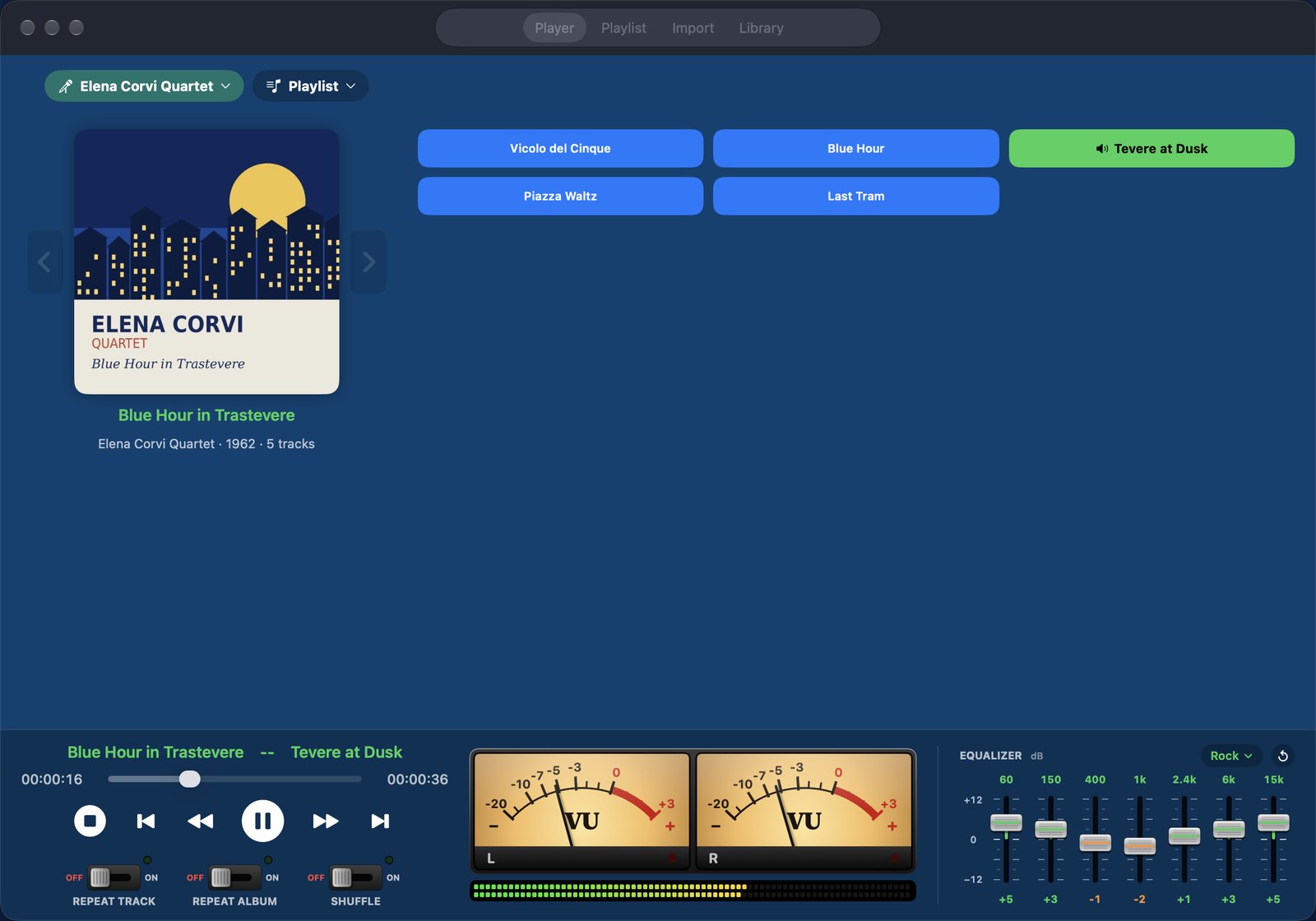The height and width of the screenshot is (921, 1316).
Task: Switch to the Import tab
Action: pos(693,28)
